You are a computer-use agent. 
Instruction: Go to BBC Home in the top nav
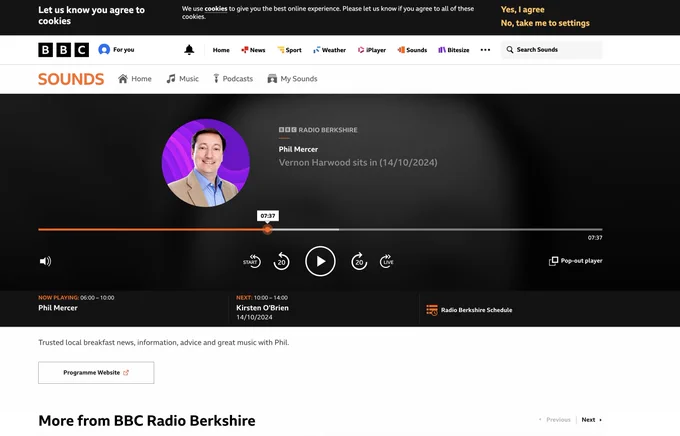pos(221,50)
